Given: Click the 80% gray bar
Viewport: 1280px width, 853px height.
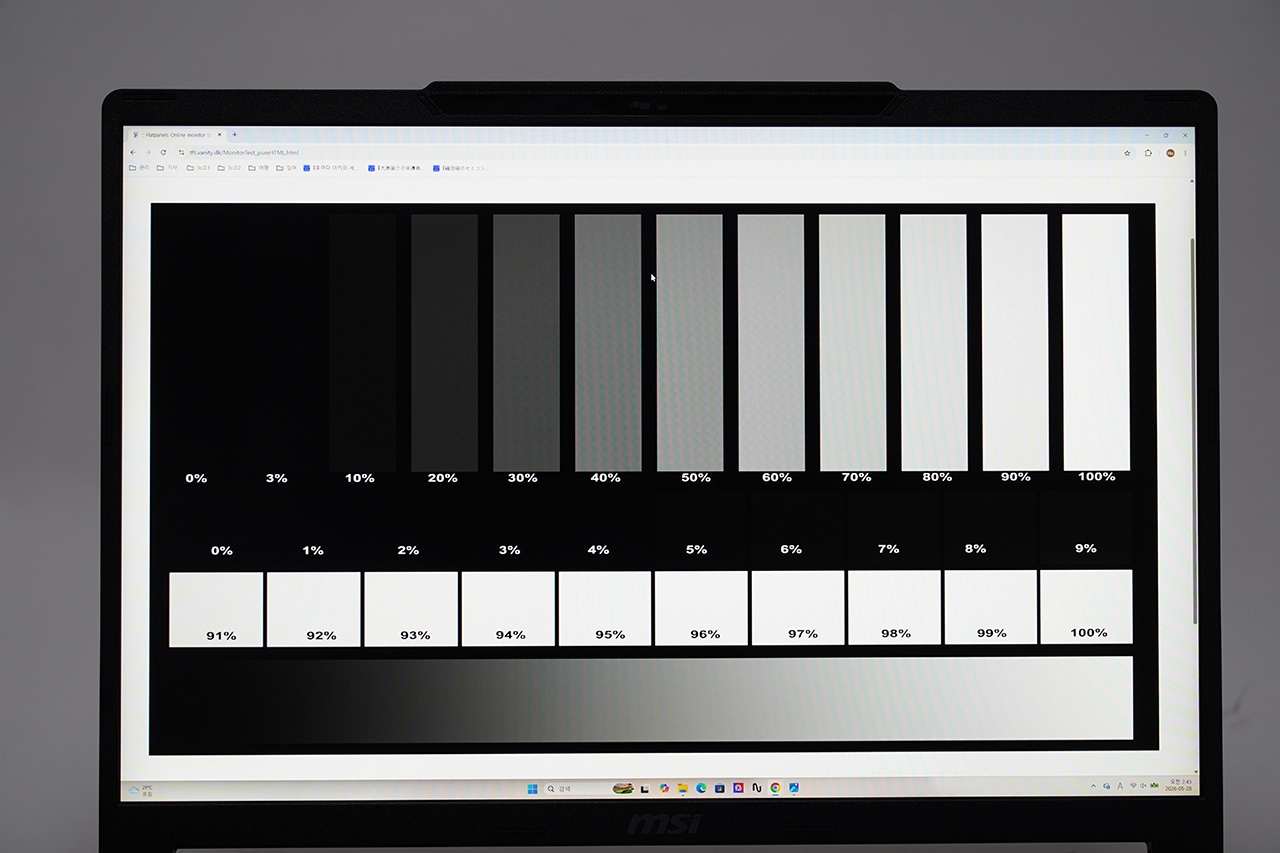Looking at the screenshot, I should pyautogui.click(x=934, y=342).
